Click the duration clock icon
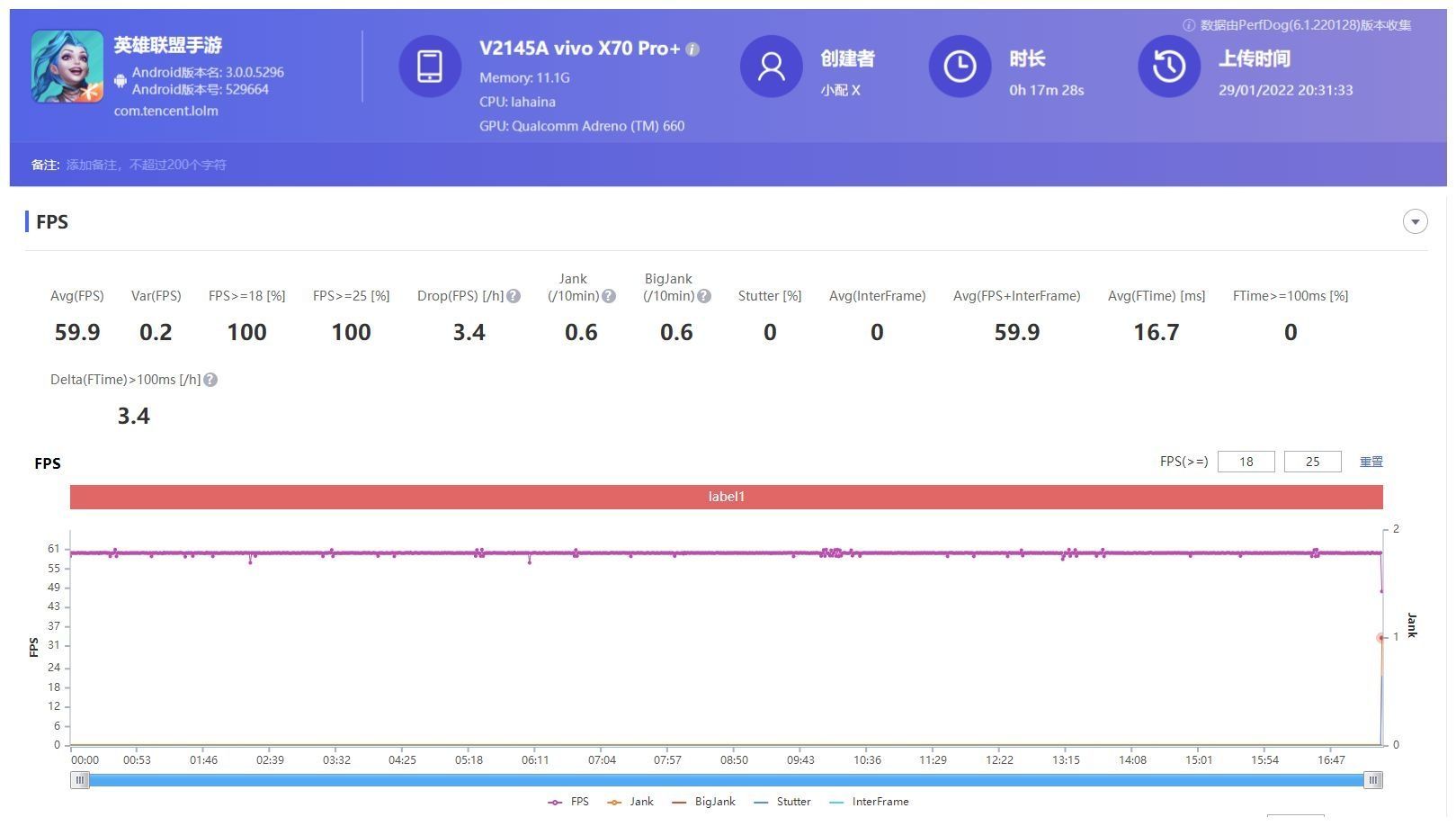This screenshot has height=826, width=1456. point(960,67)
